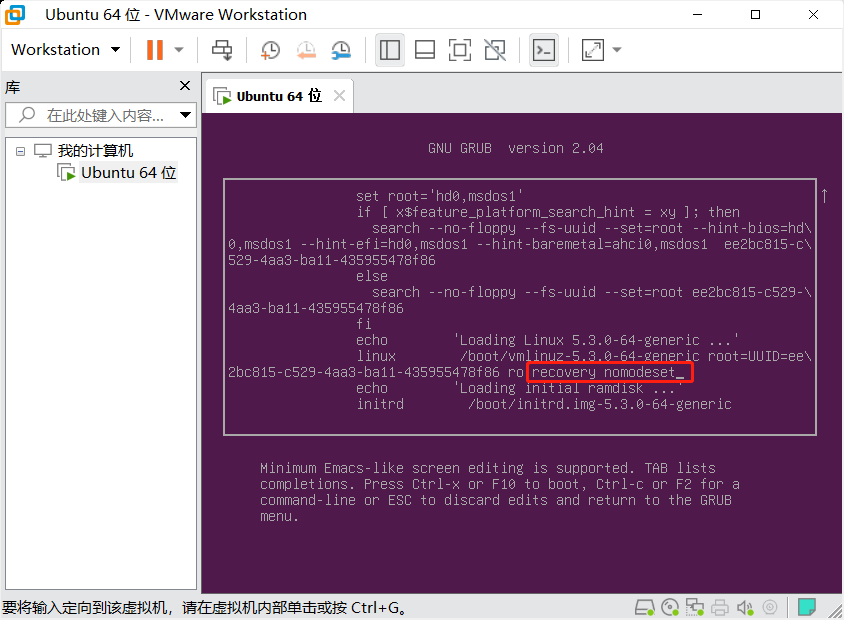Viewport: 844px width, 620px height.
Task: Click the network adapter status icon
Action: coord(695,606)
